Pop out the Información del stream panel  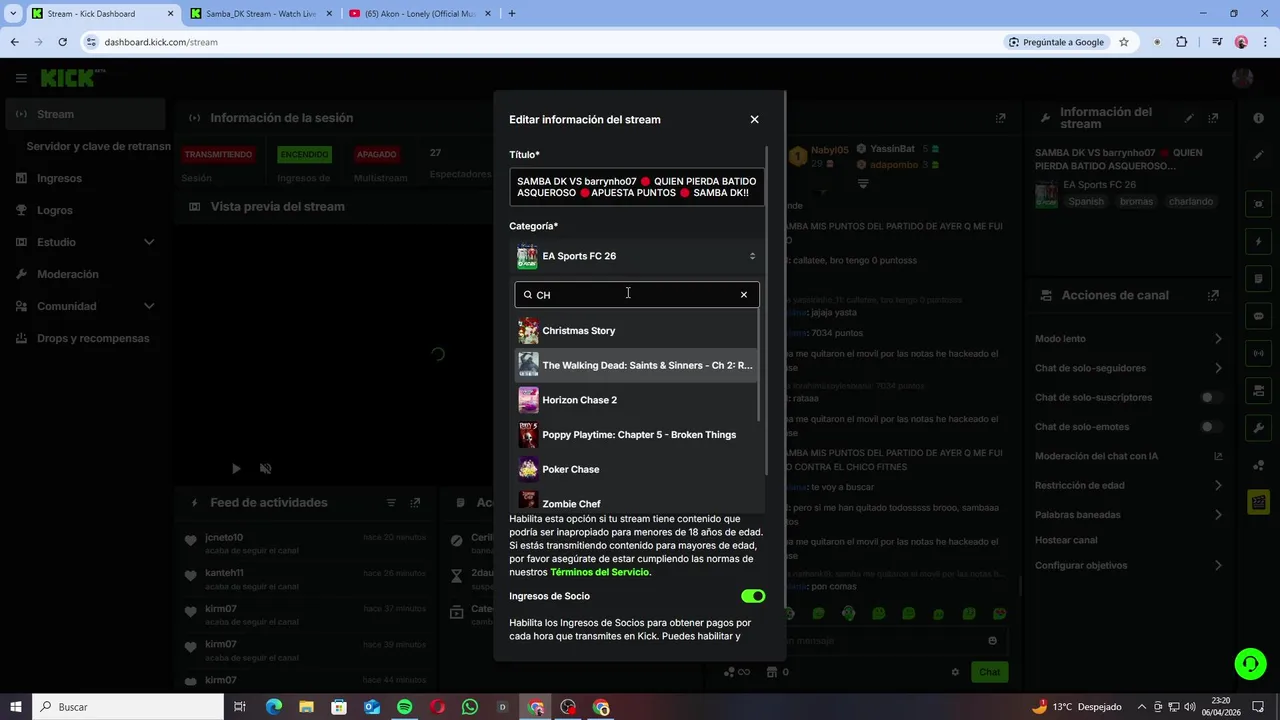pos(1214,118)
